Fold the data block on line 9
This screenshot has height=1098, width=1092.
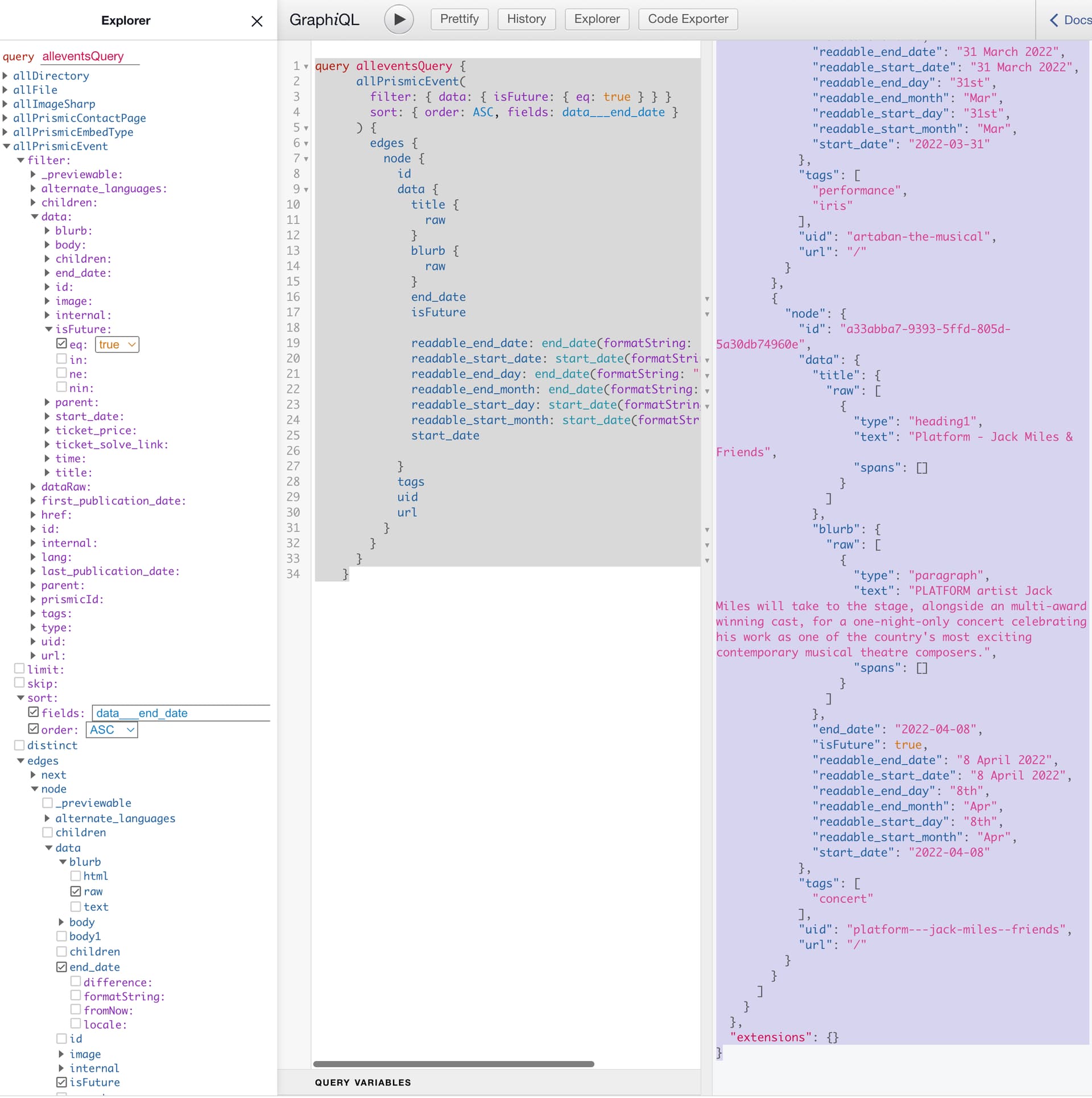coord(306,190)
